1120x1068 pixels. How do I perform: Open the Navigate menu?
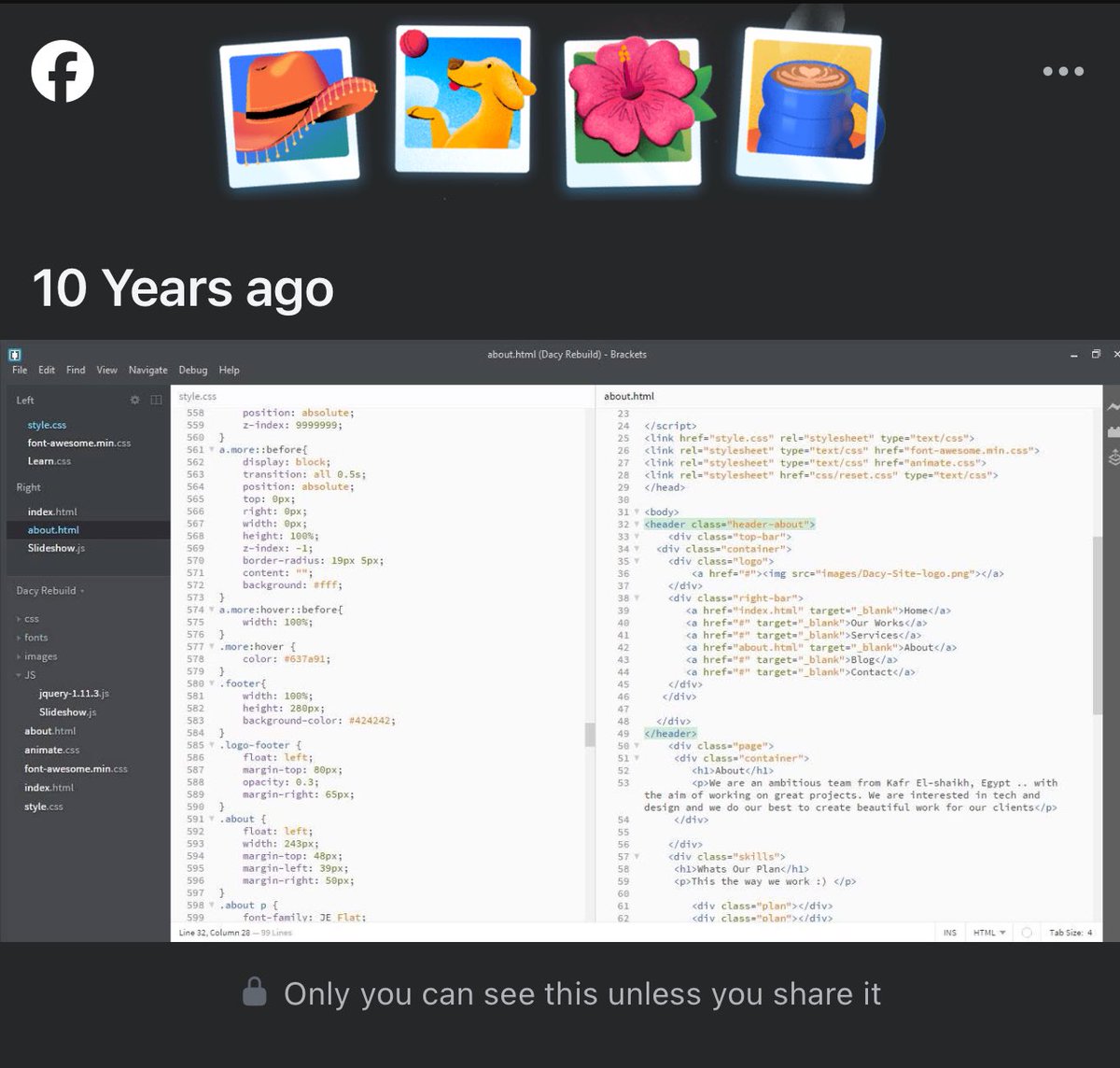(x=147, y=370)
